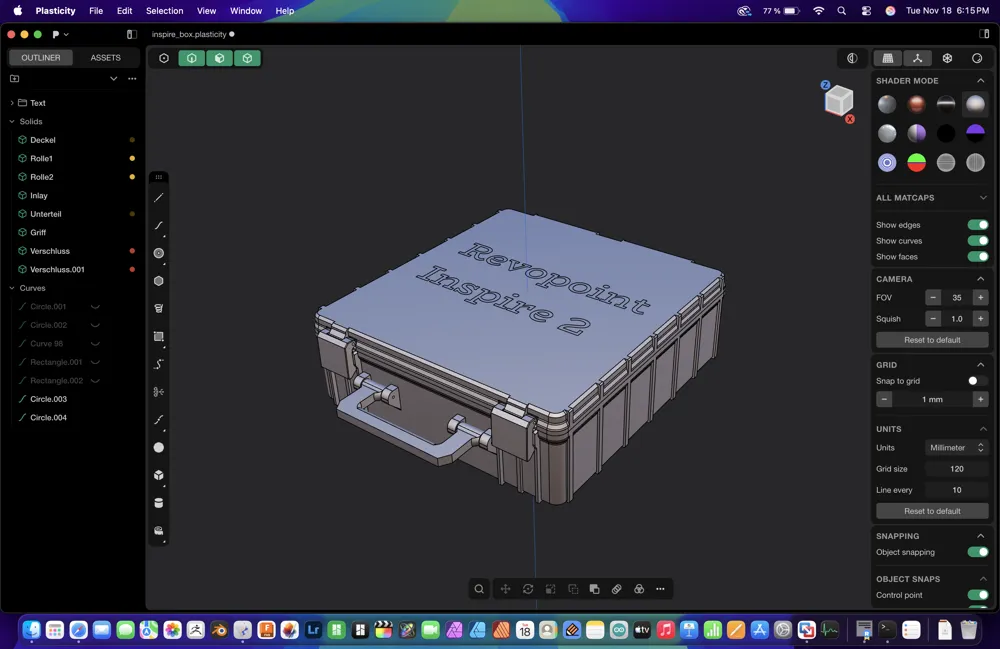Click the circular render icon at top right
1000x649 pixels.
pyautogui.click(x=977, y=58)
